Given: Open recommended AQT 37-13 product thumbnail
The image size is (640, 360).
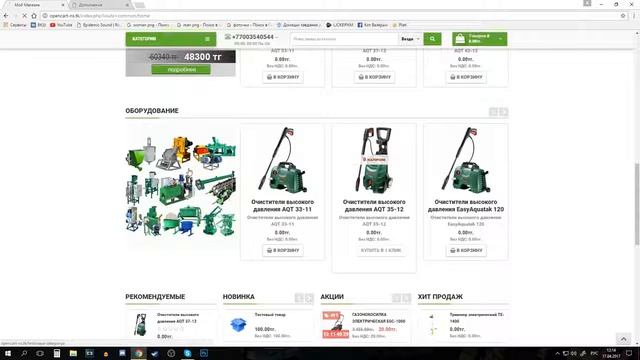Looking at the screenshot, I should 140,324.
